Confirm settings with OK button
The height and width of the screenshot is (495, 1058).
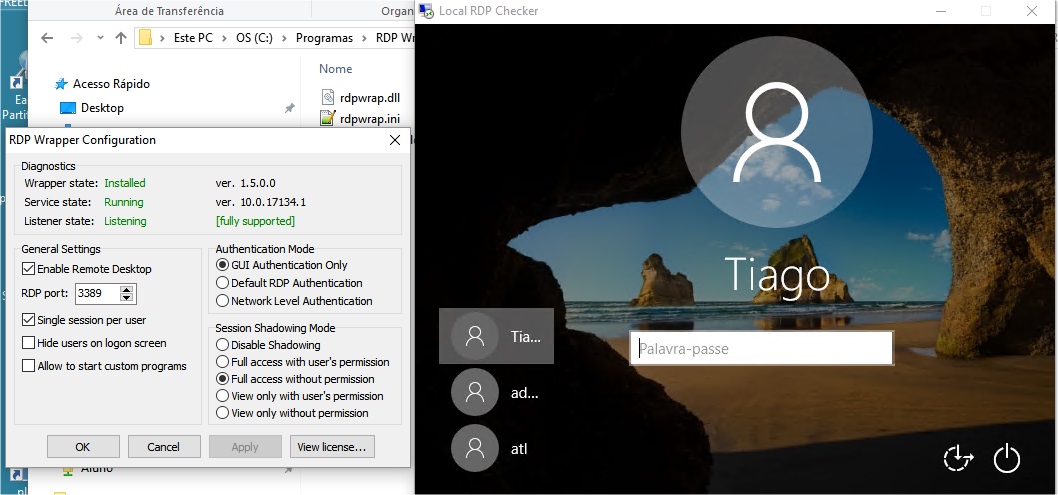(83, 446)
